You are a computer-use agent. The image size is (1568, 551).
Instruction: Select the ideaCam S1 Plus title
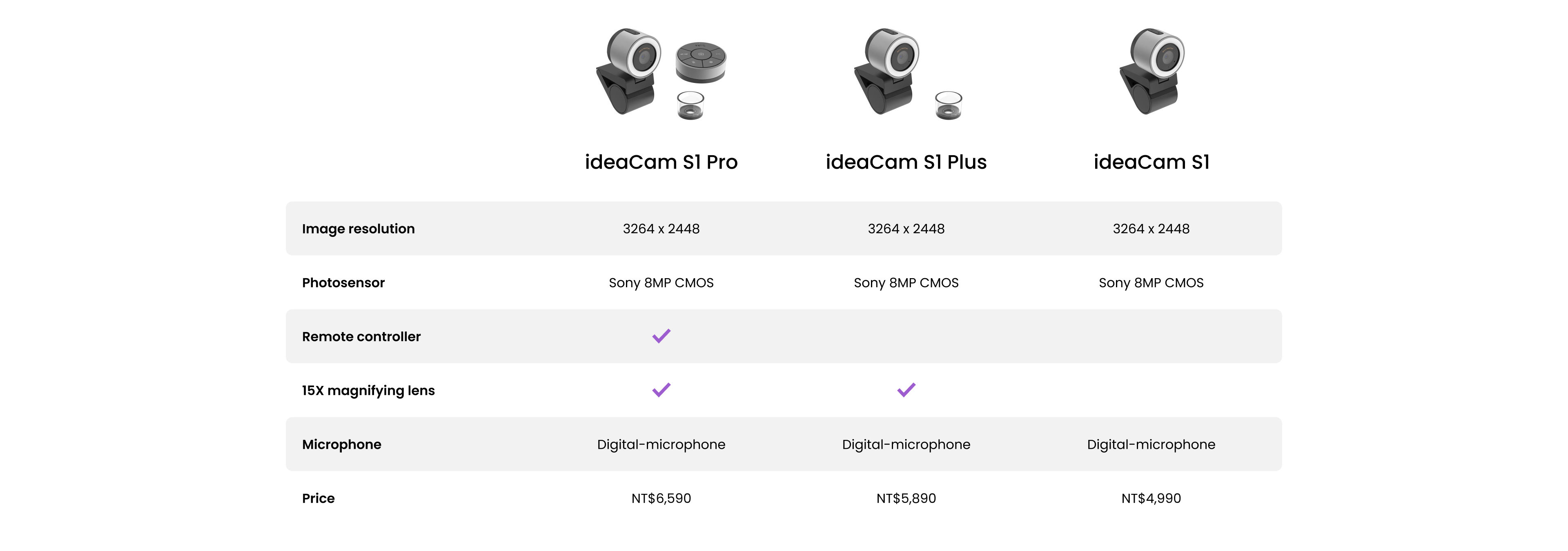[906, 162]
